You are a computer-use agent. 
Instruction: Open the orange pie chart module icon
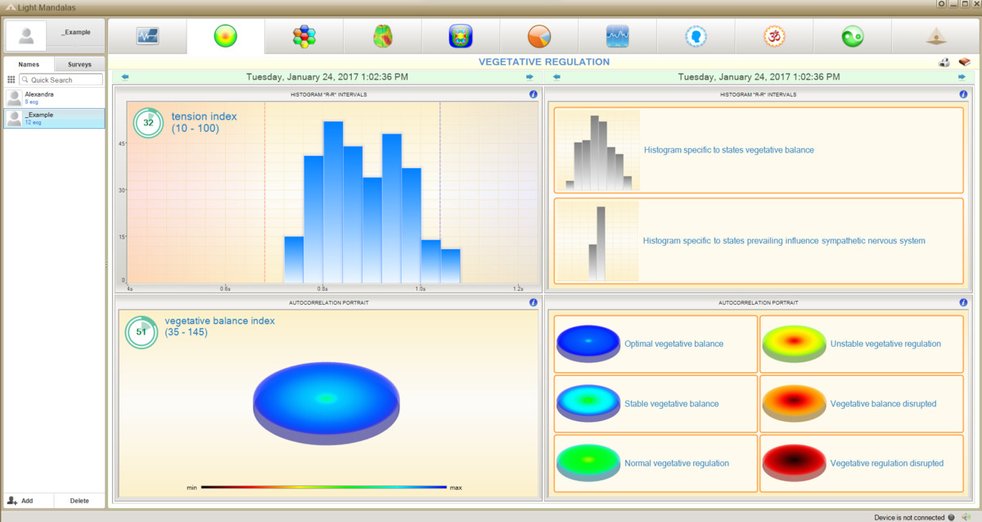pyautogui.click(x=539, y=37)
